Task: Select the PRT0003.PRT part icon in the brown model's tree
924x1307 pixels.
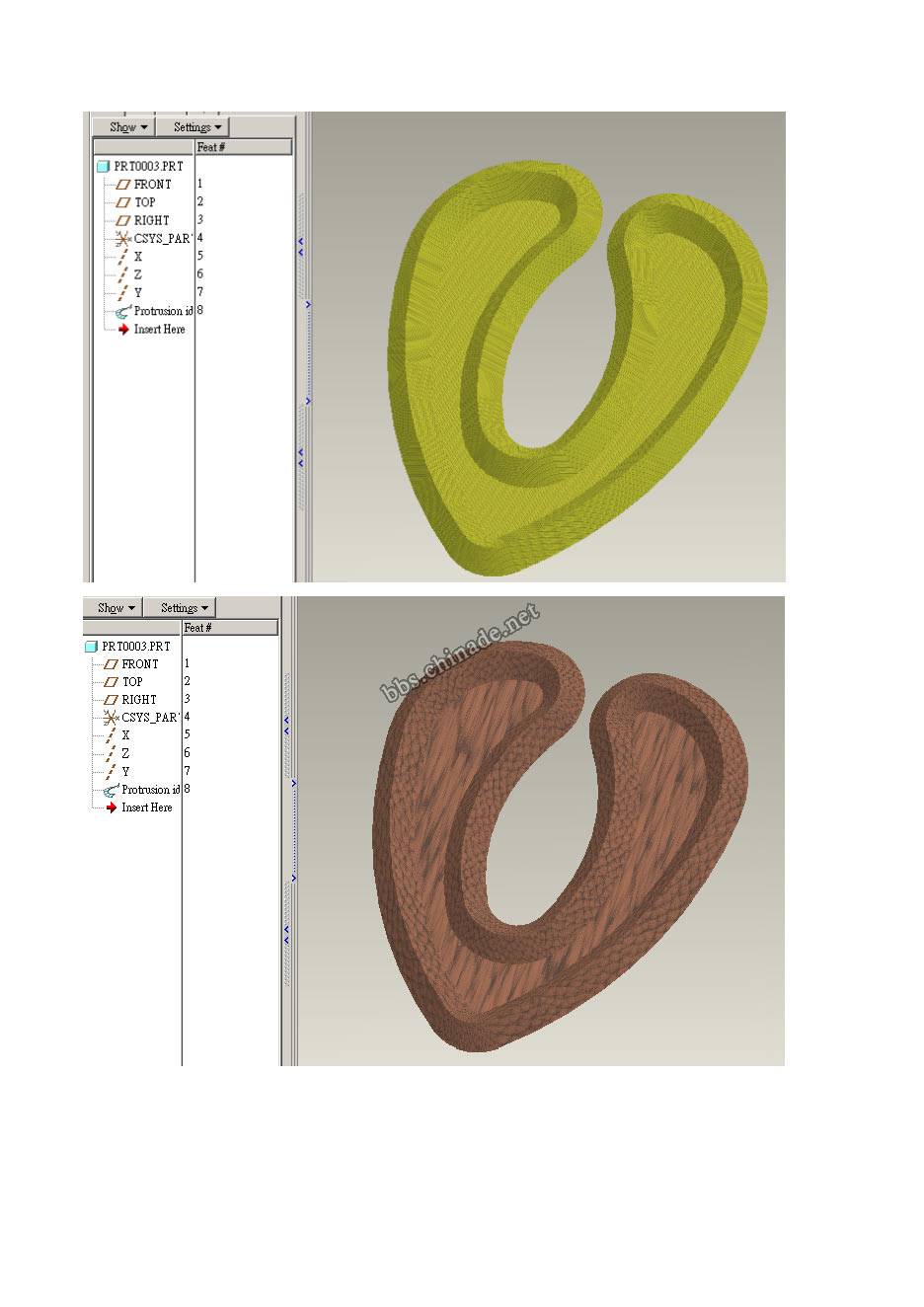Action: [91, 647]
